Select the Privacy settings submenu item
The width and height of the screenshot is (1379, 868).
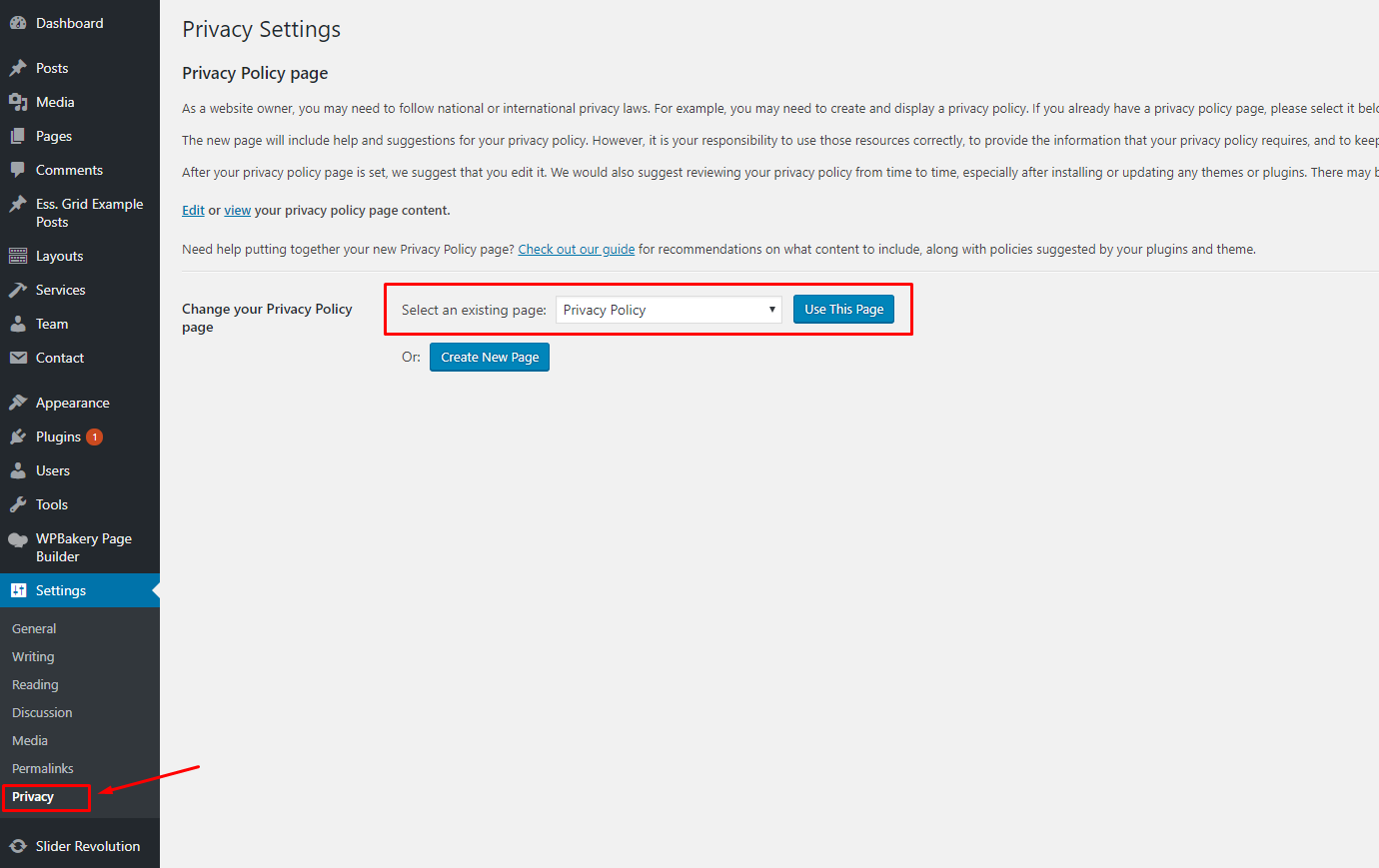33,796
